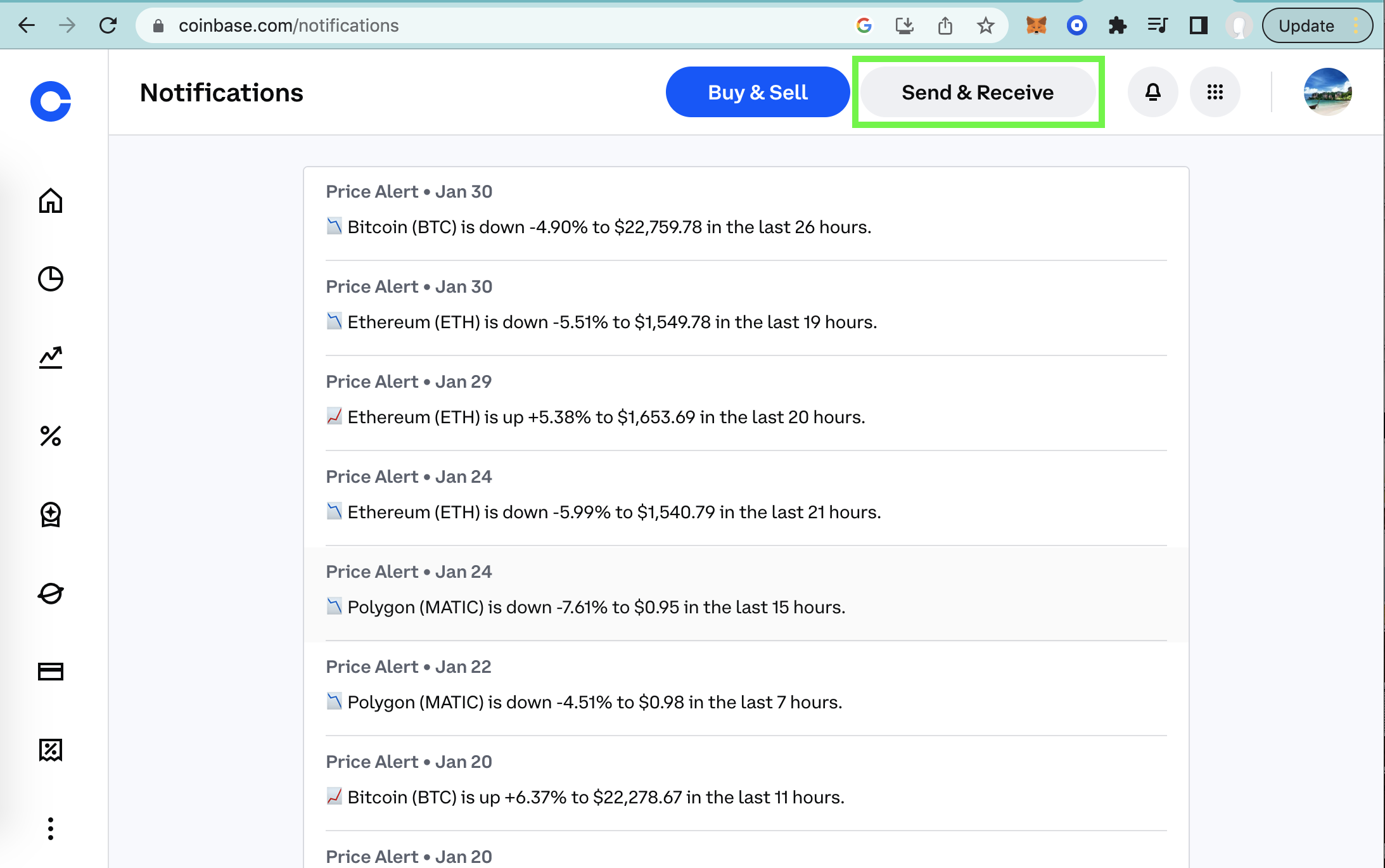
Task: Click the Price Alert Jan 22 header
Action: pos(409,667)
